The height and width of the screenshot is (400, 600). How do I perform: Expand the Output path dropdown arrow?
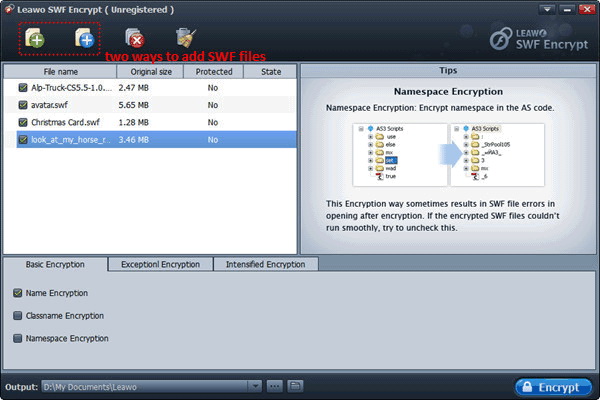coord(254,386)
